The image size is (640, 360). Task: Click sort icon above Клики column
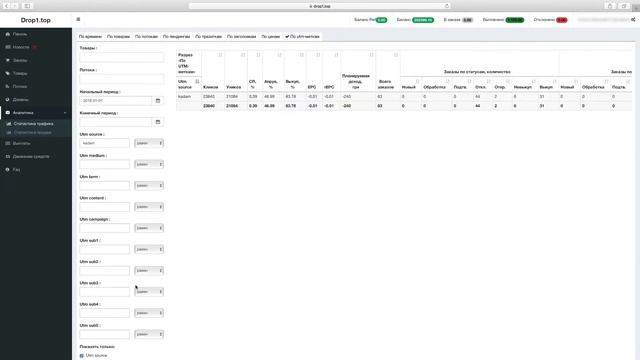click(x=220, y=55)
